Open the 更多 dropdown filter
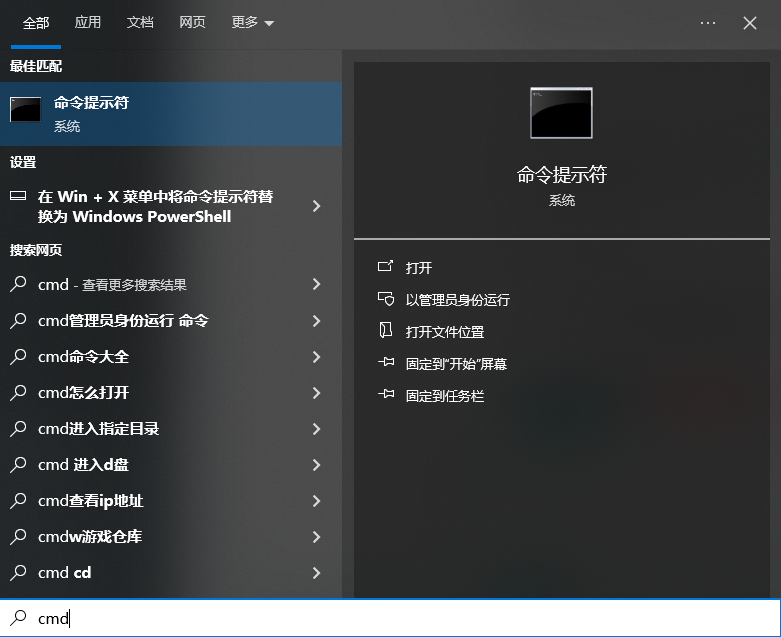The width and height of the screenshot is (781, 637). tap(253, 22)
